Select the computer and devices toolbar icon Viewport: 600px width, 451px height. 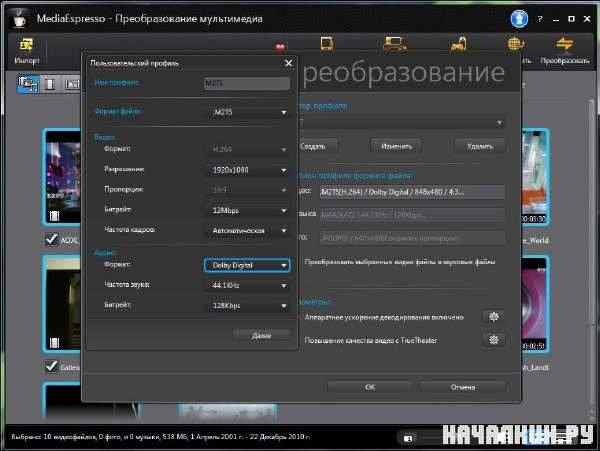point(395,44)
